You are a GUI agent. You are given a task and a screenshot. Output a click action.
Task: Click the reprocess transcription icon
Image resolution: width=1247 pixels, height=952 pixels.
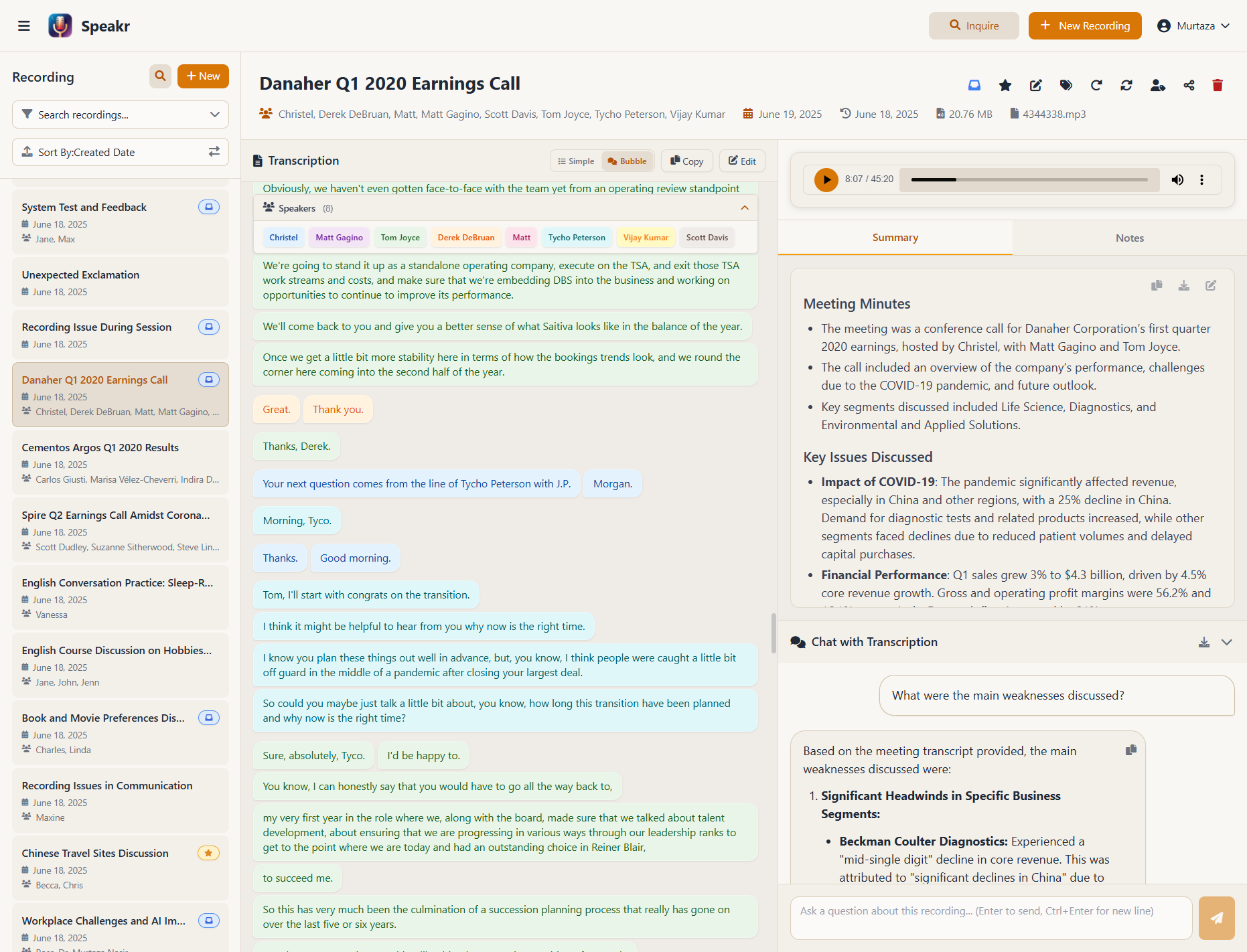(x=1096, y=85)
